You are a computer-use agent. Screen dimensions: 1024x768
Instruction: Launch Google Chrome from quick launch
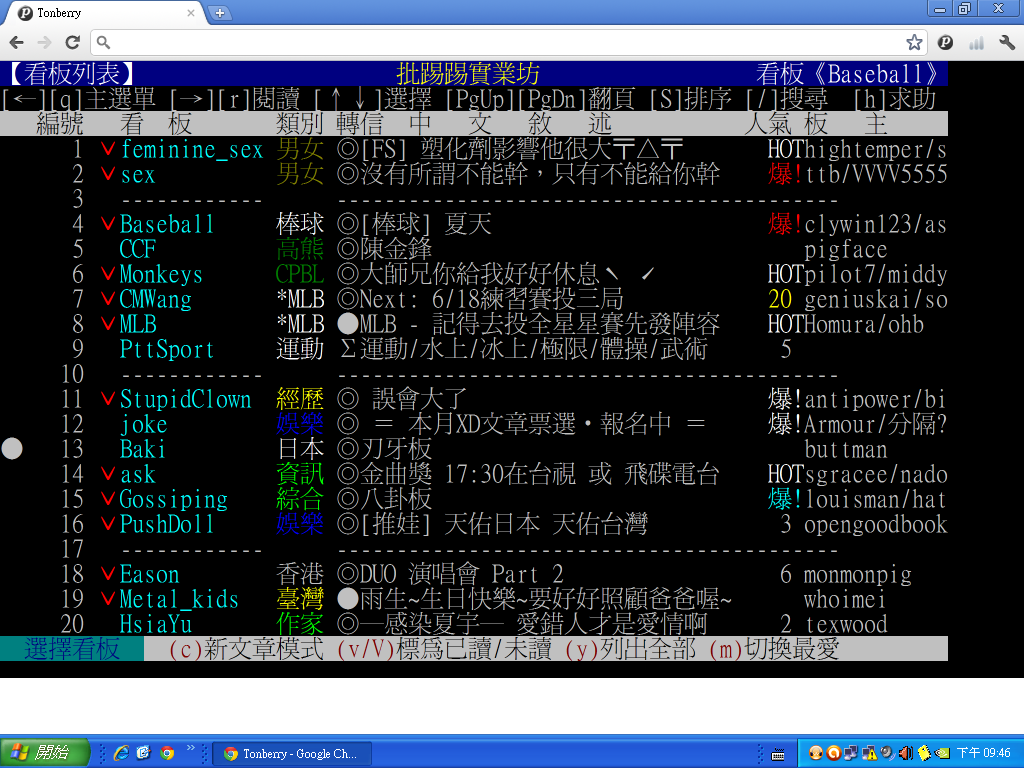point(167,753)
